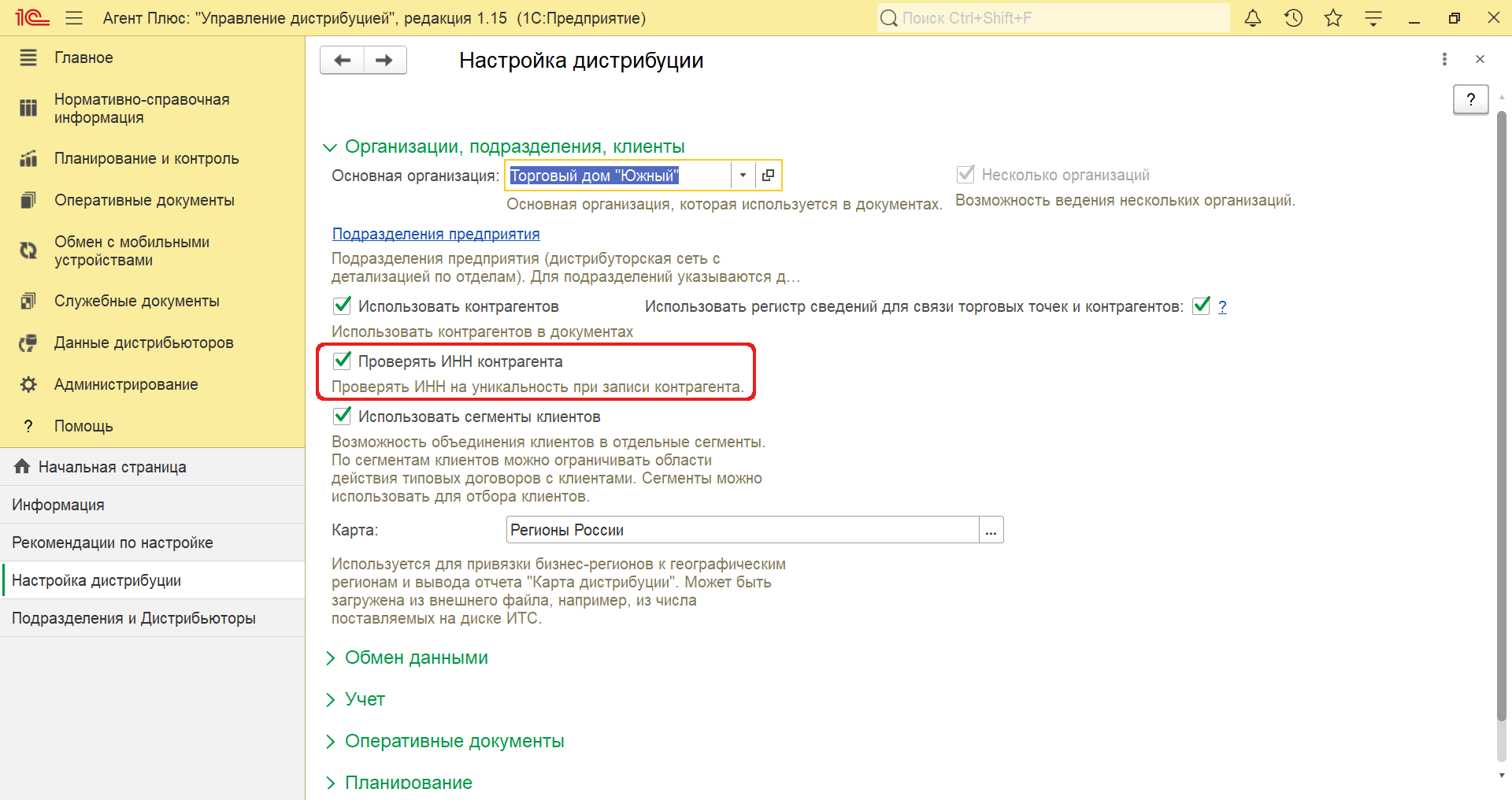
Task: Click the home icon of Начальная страница
Action: click(x=22, y=466)
